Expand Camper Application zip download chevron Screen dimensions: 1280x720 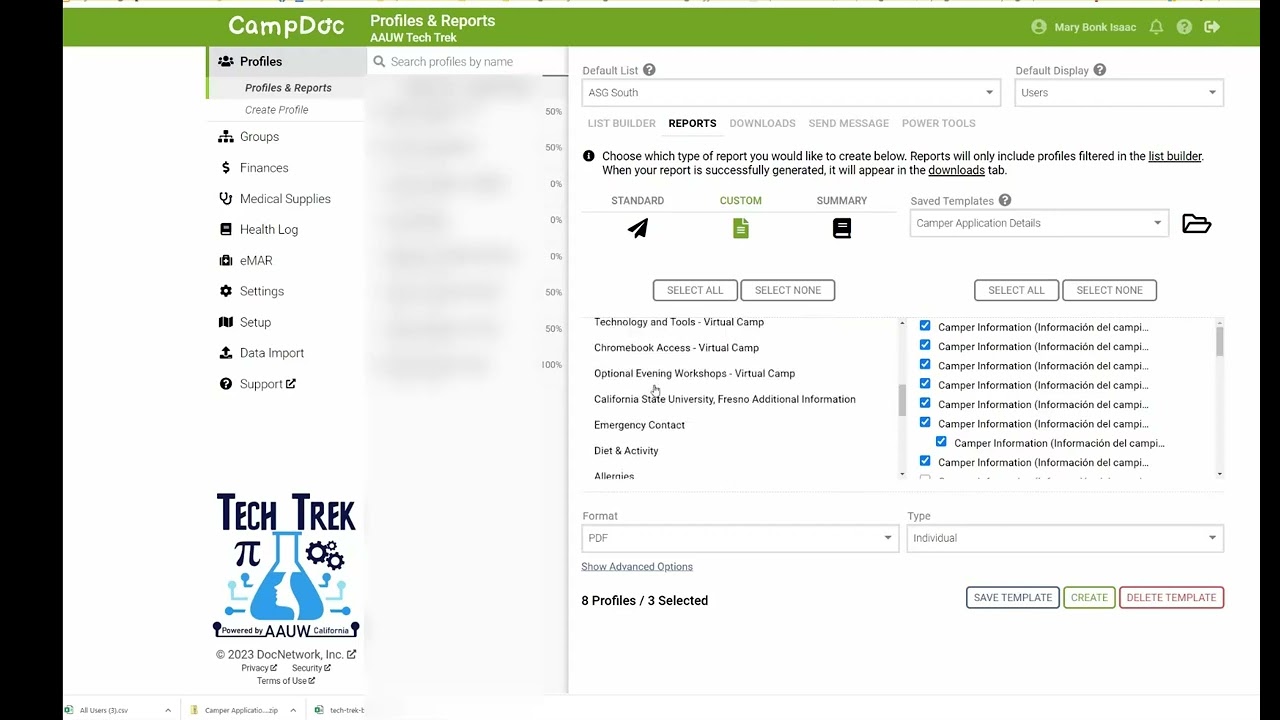(293, 710)
